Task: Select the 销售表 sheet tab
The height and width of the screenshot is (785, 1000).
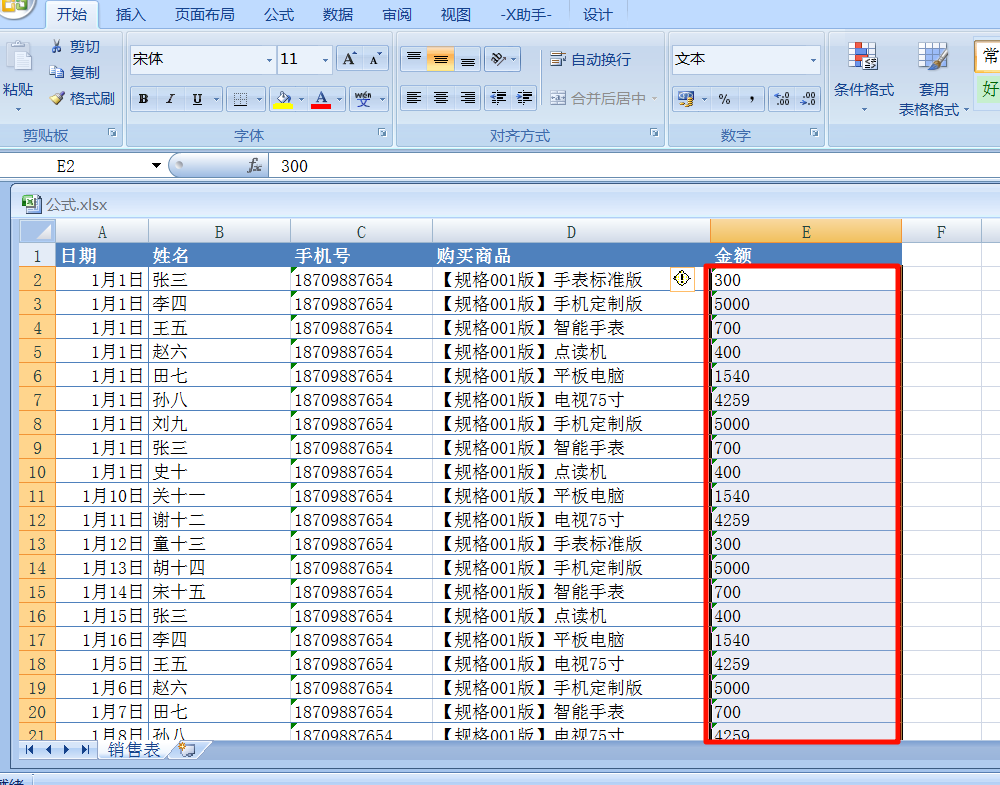Action: click(x=133, y=749)
